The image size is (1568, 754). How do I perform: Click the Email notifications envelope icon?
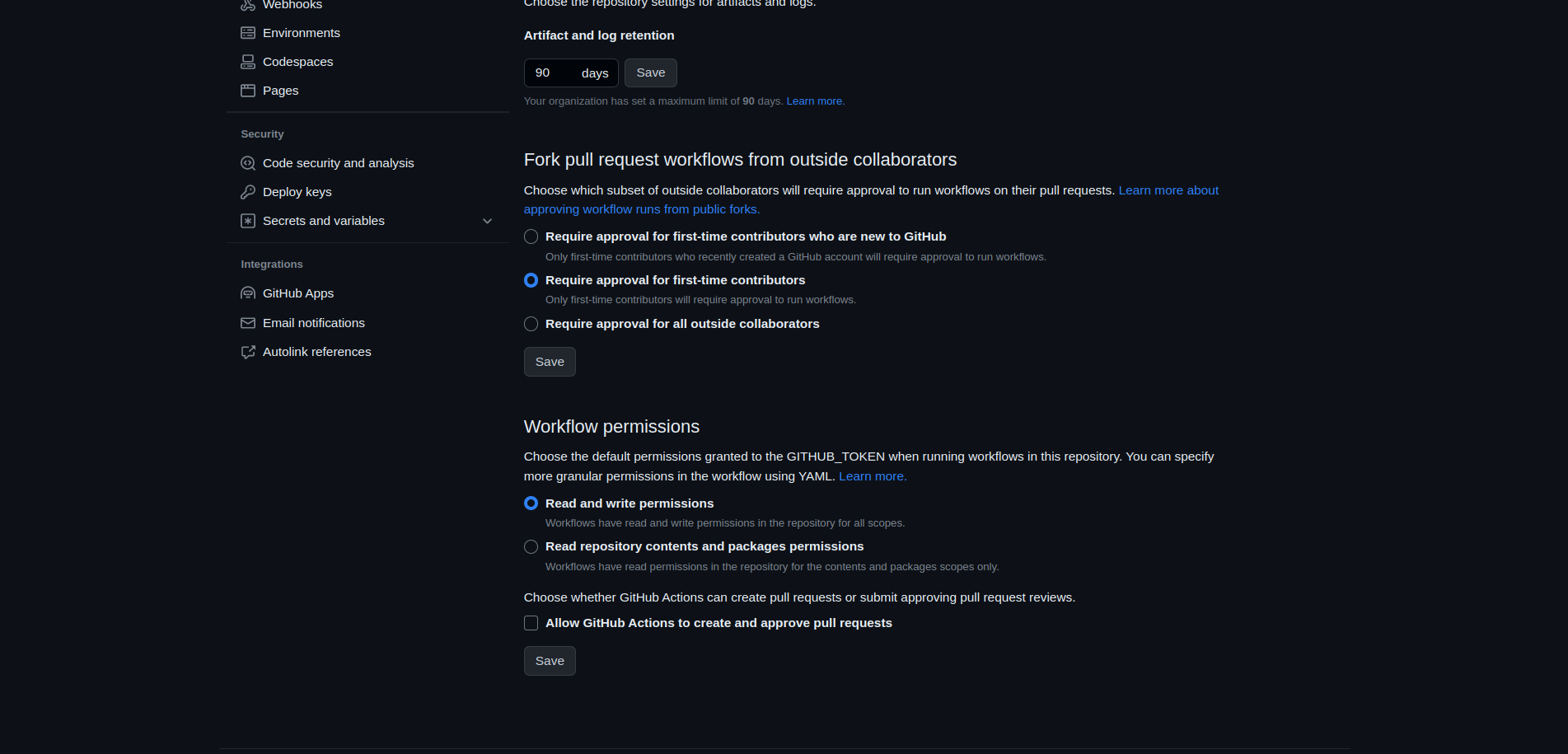click(248, 322)
